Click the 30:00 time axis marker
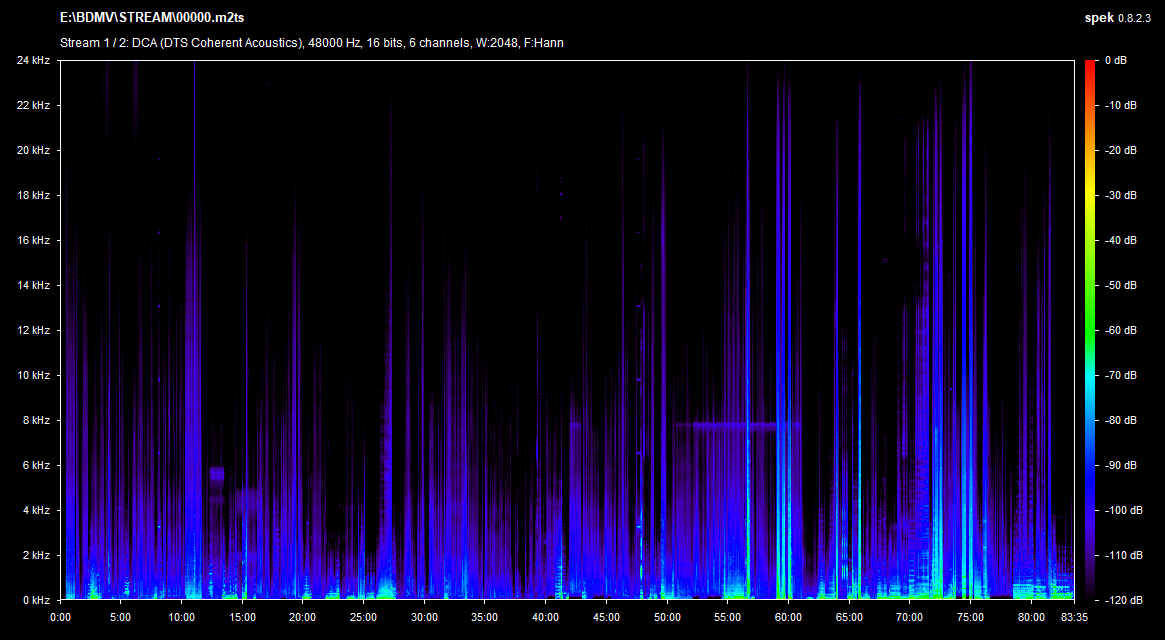The image size is (1165, 640). click(x=424, y=617)
